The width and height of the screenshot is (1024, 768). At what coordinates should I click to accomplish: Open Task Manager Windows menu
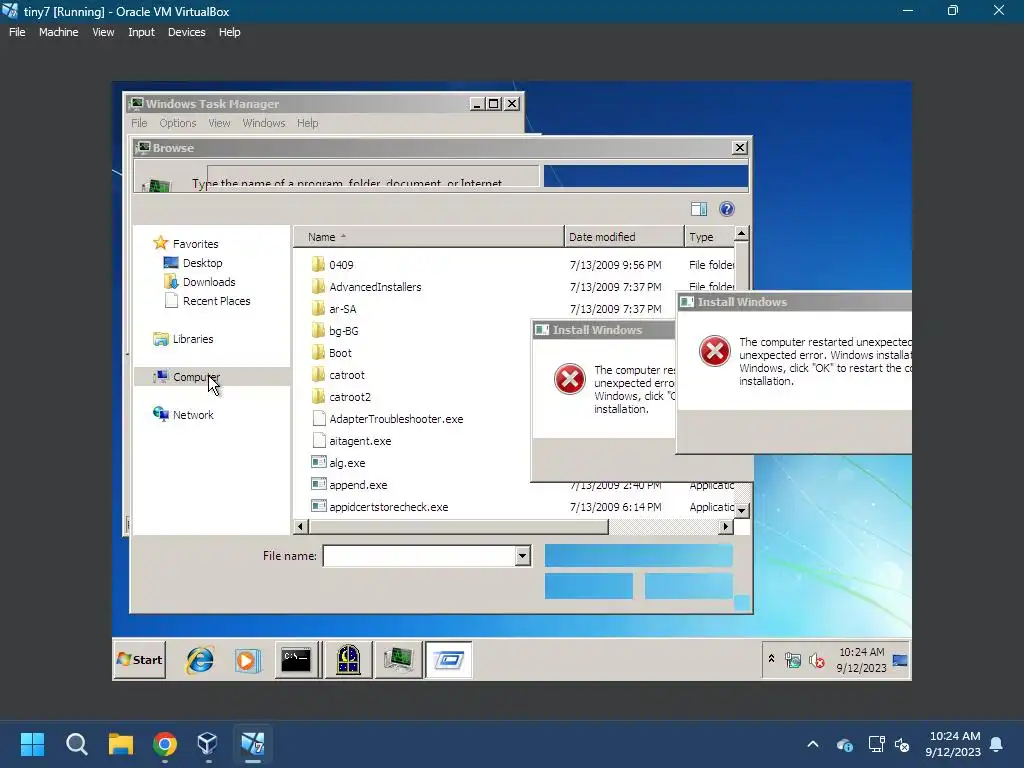click(264, 123)
